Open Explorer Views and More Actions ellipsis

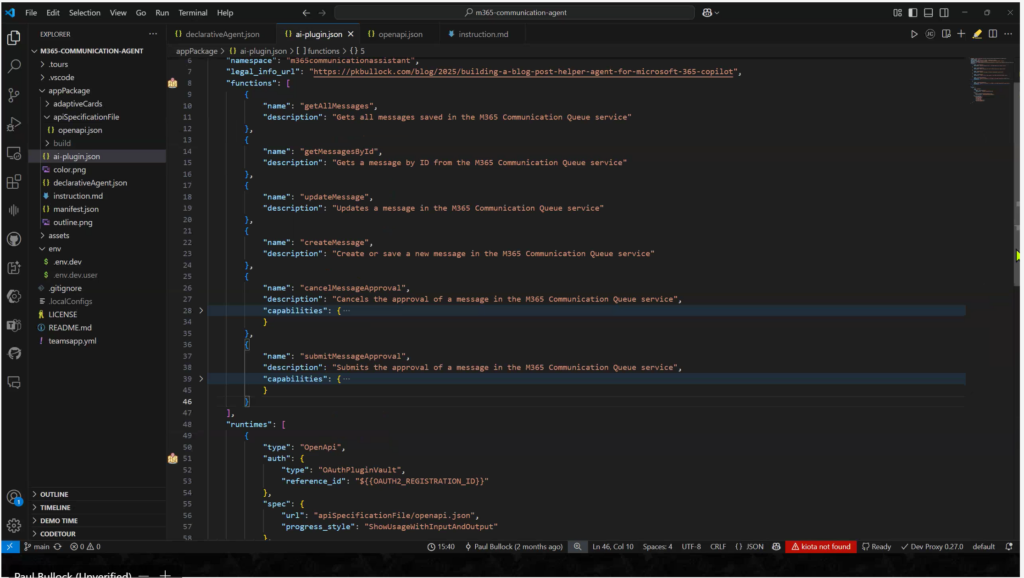(153, 34)
